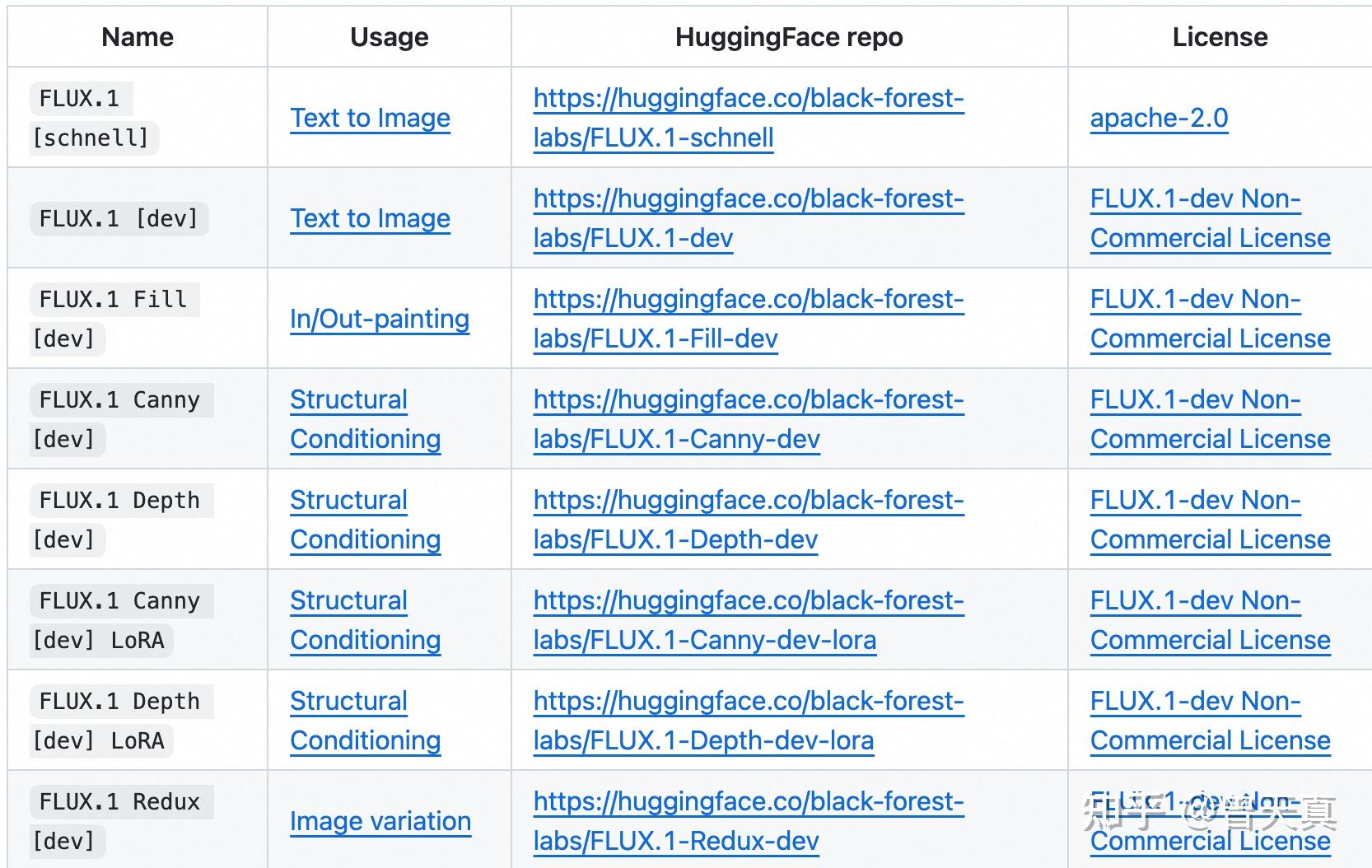Click the FLUX.1 [schnell] name cell

pos(91,119)
